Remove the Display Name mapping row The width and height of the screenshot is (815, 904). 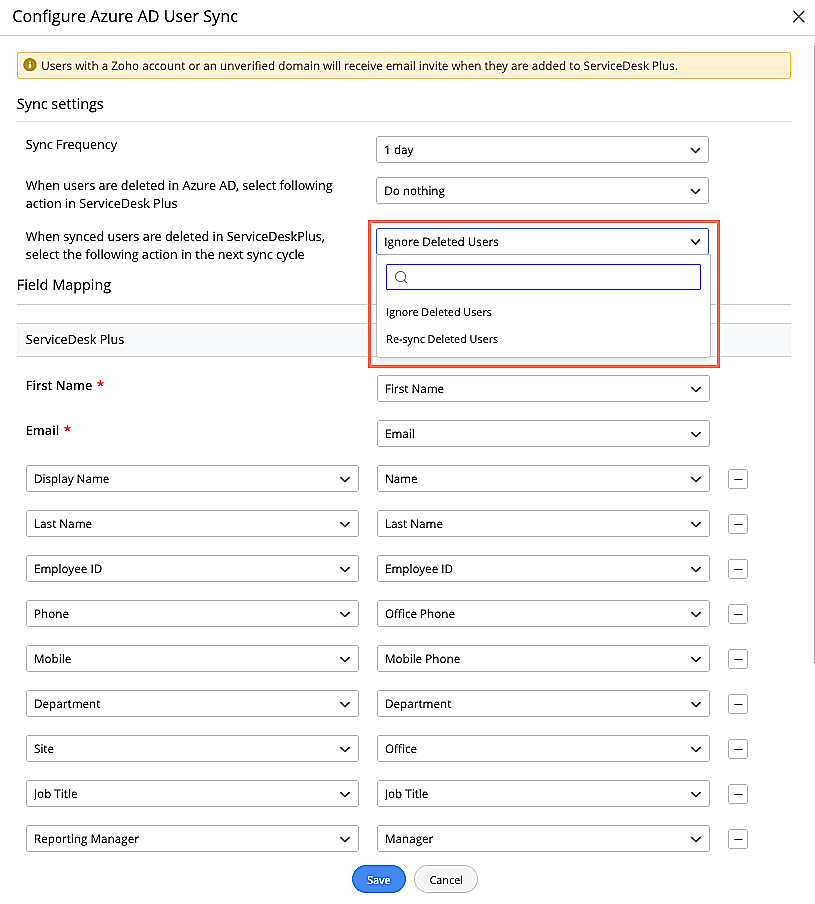pyautogui.click(x=738, y=479)
